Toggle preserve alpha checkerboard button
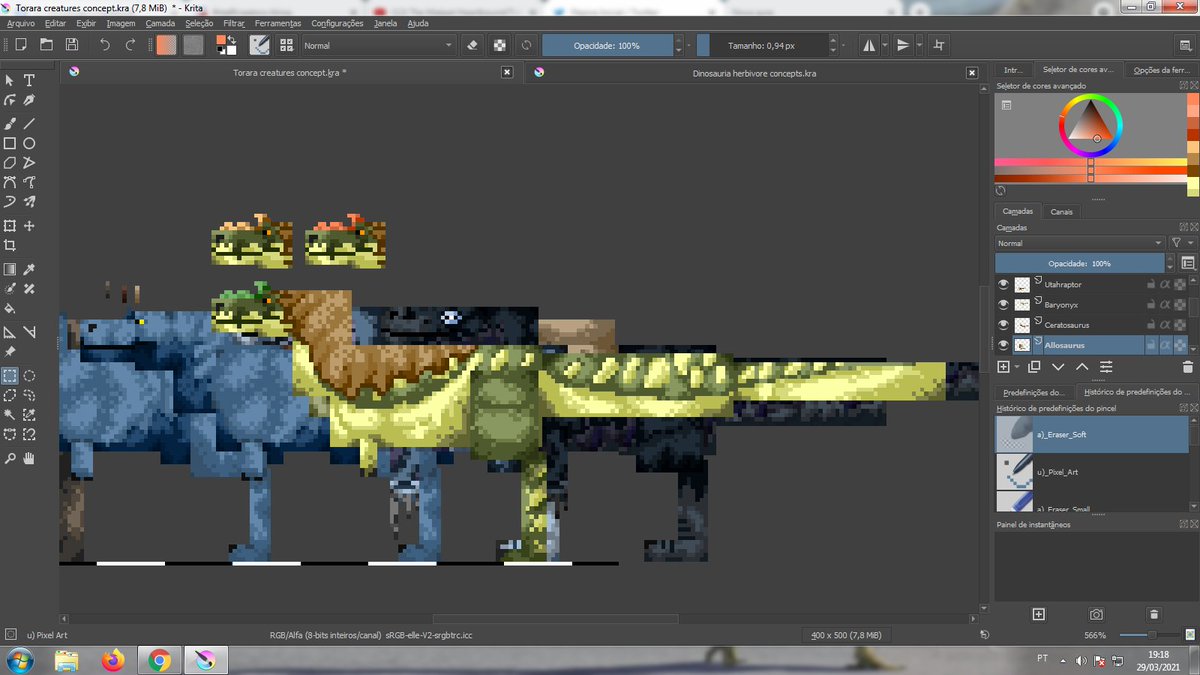This screenshot has width=1200, height=675. pos(500,45)
